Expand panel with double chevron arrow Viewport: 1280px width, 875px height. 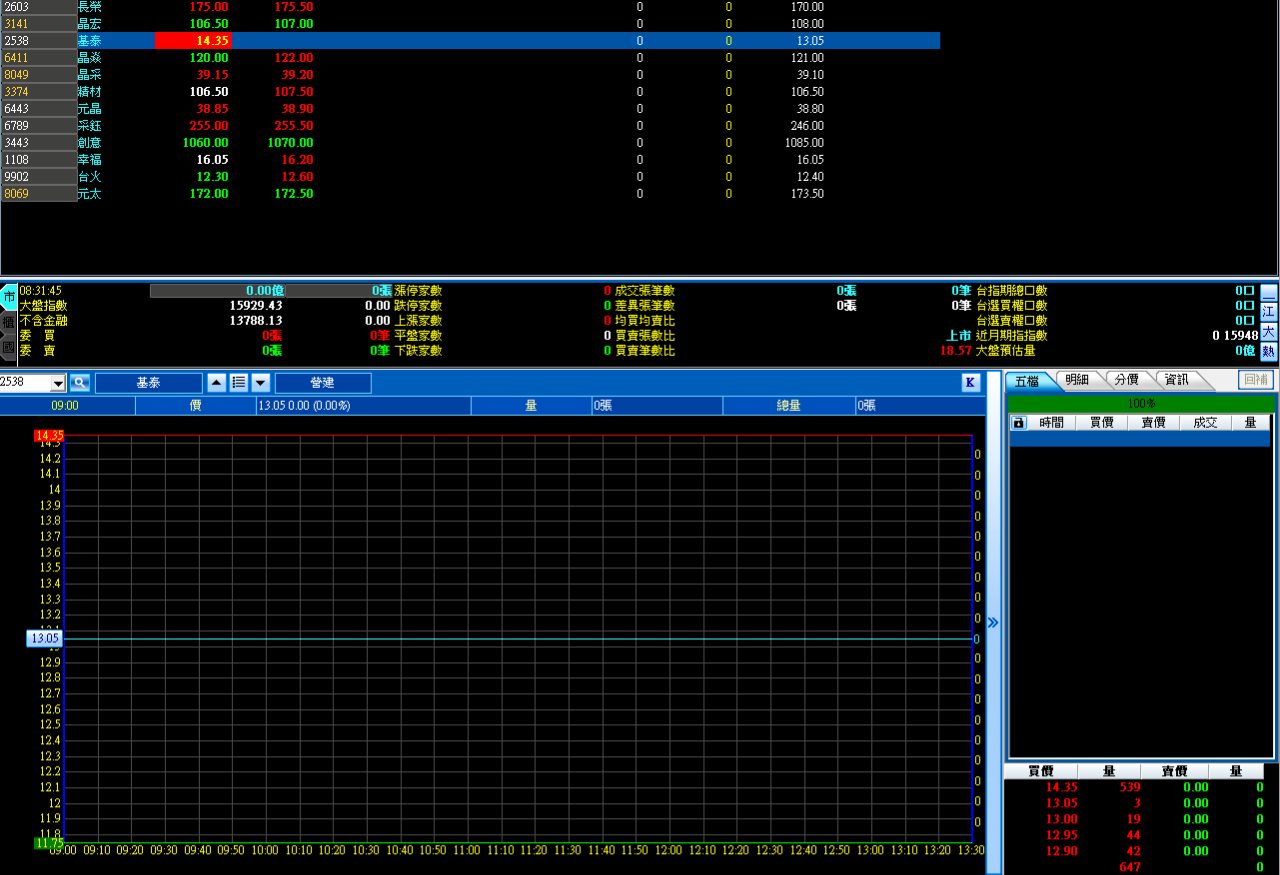click(992, 622)
